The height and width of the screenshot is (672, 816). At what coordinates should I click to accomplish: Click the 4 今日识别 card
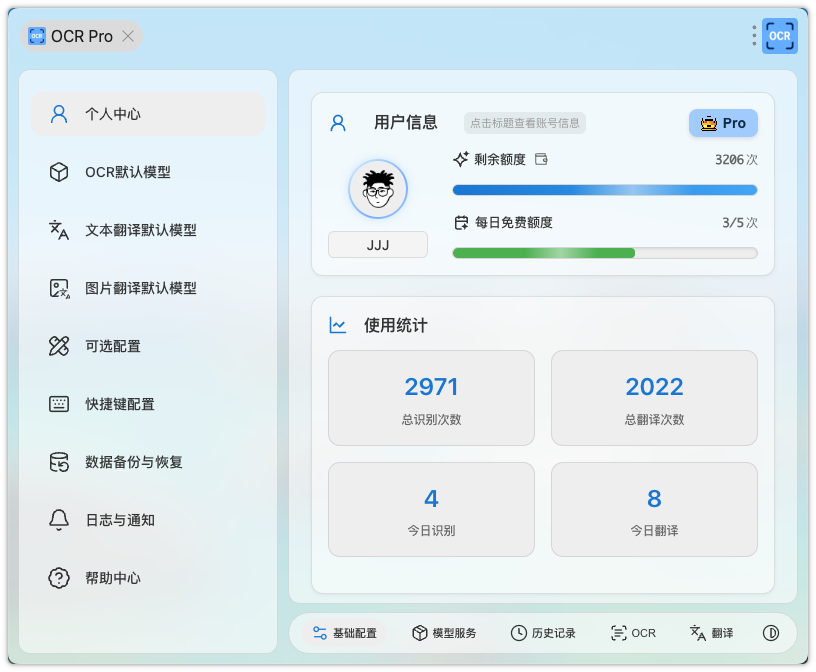pyautogui.click(x=431, y=509)
